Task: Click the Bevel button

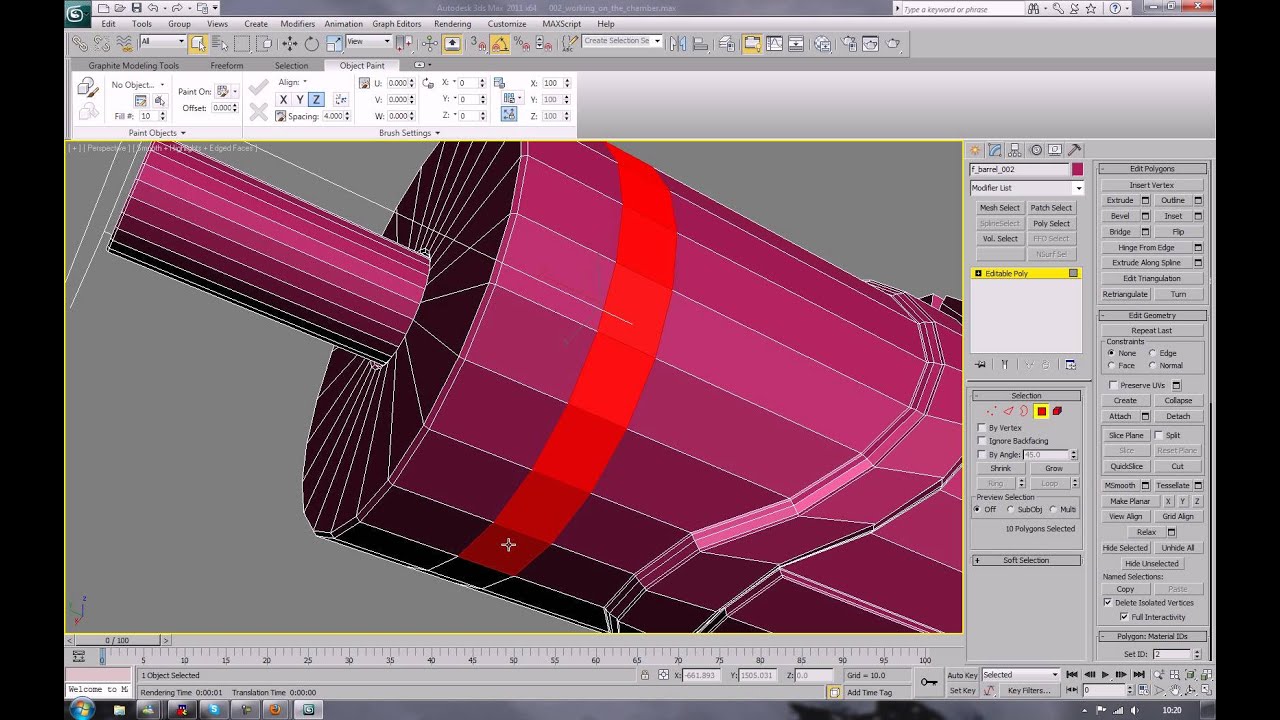Action: tap(1120, 216)
